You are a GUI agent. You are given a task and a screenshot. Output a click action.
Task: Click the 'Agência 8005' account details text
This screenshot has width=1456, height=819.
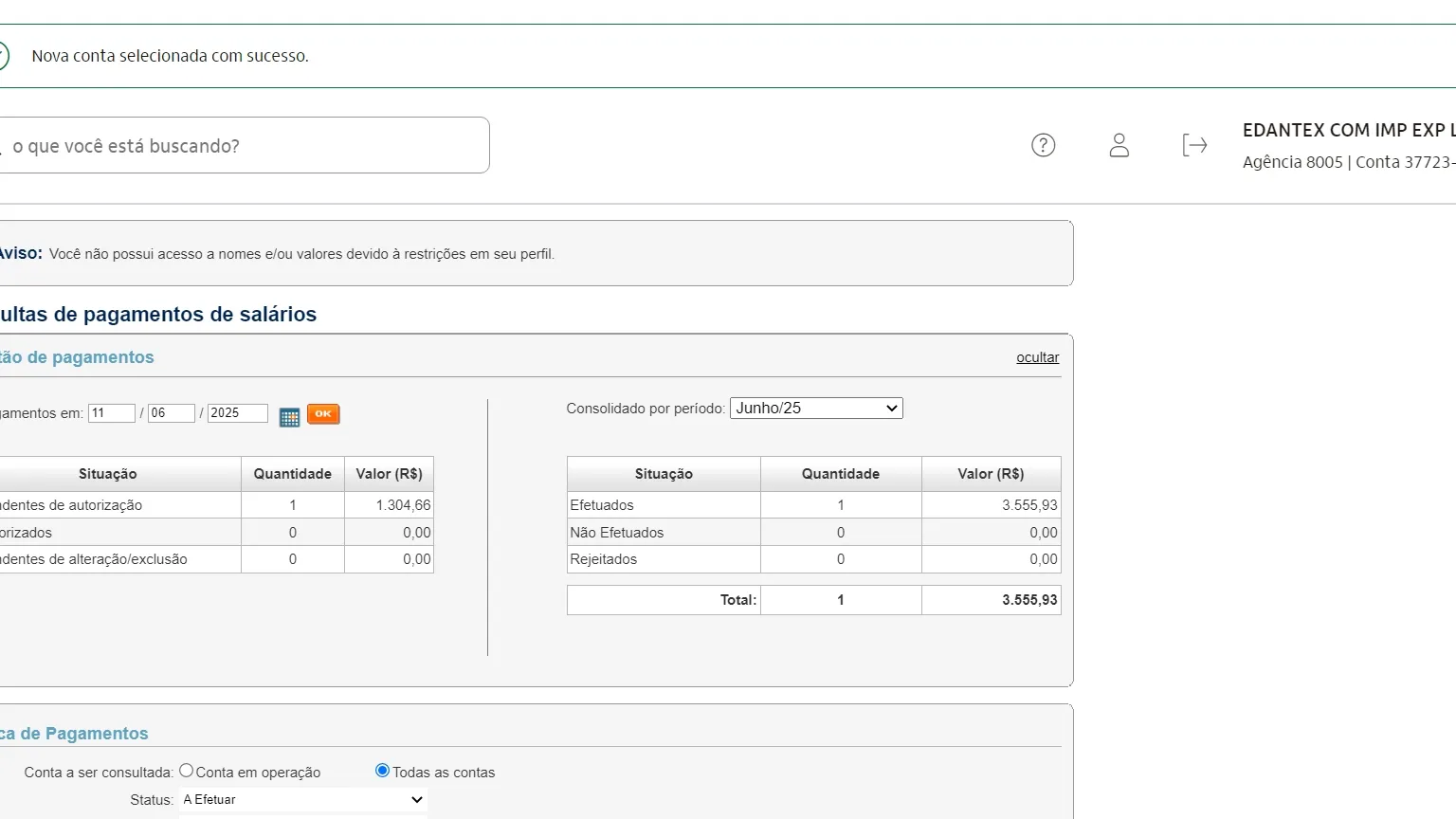pos(1292,162)
